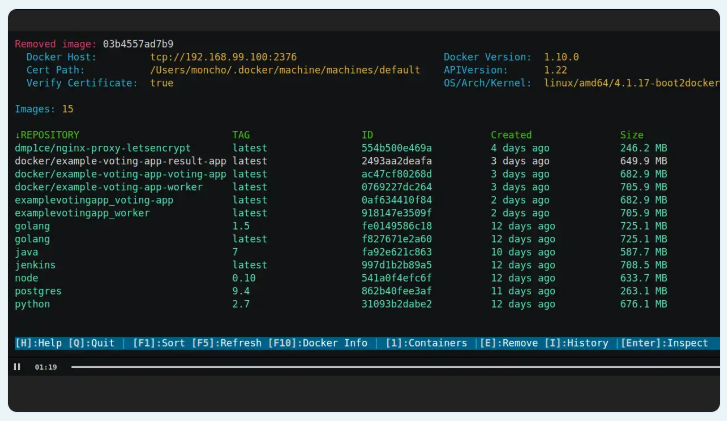Open the [H]:Help shortcut
Viewport: 727px width, 421px height.
click(x=39, y=343)
